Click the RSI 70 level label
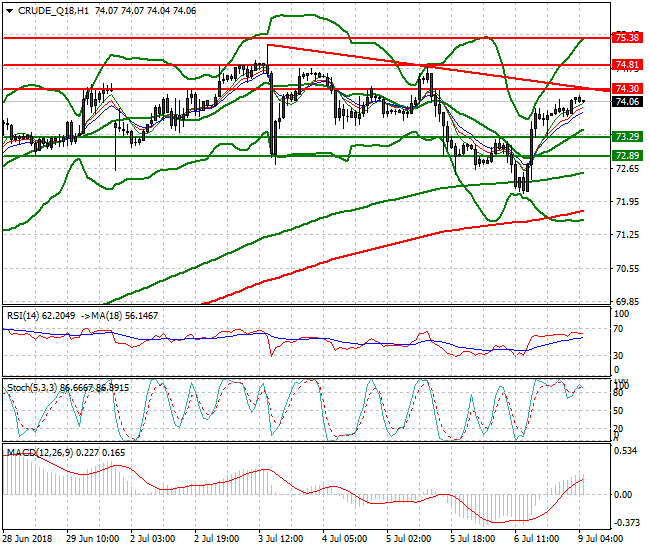Viewport: 650px width, 550px height. 618,329
